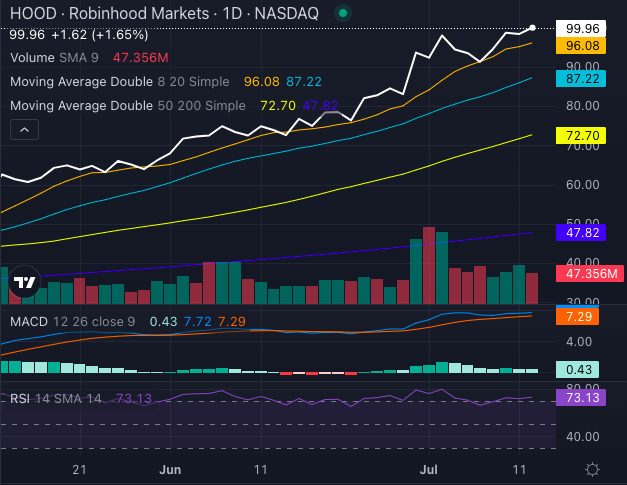Click the cyan 87.22 price label
627x485 pixels.
[x=581, y=79]
